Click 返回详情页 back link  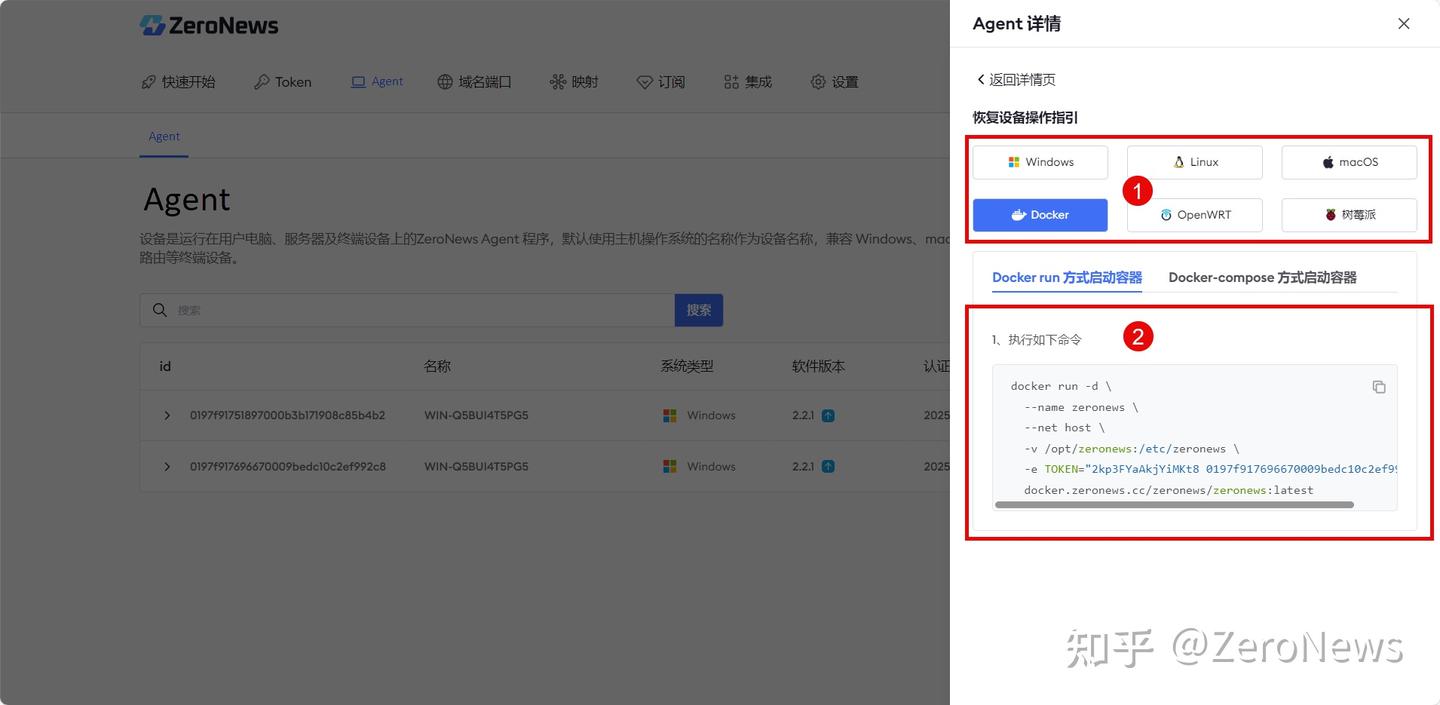coord(1015,80)
